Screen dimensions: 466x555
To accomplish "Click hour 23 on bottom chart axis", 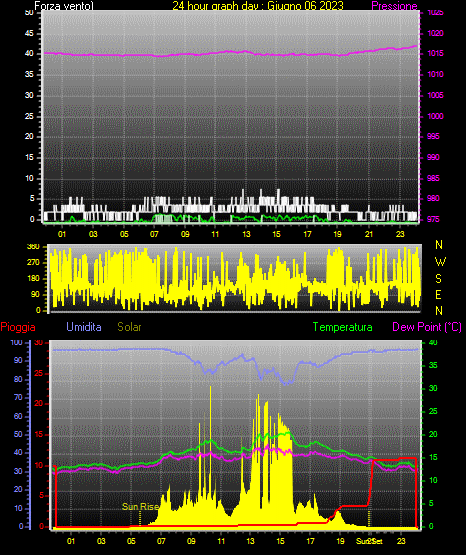I will (x=401, y=541).
